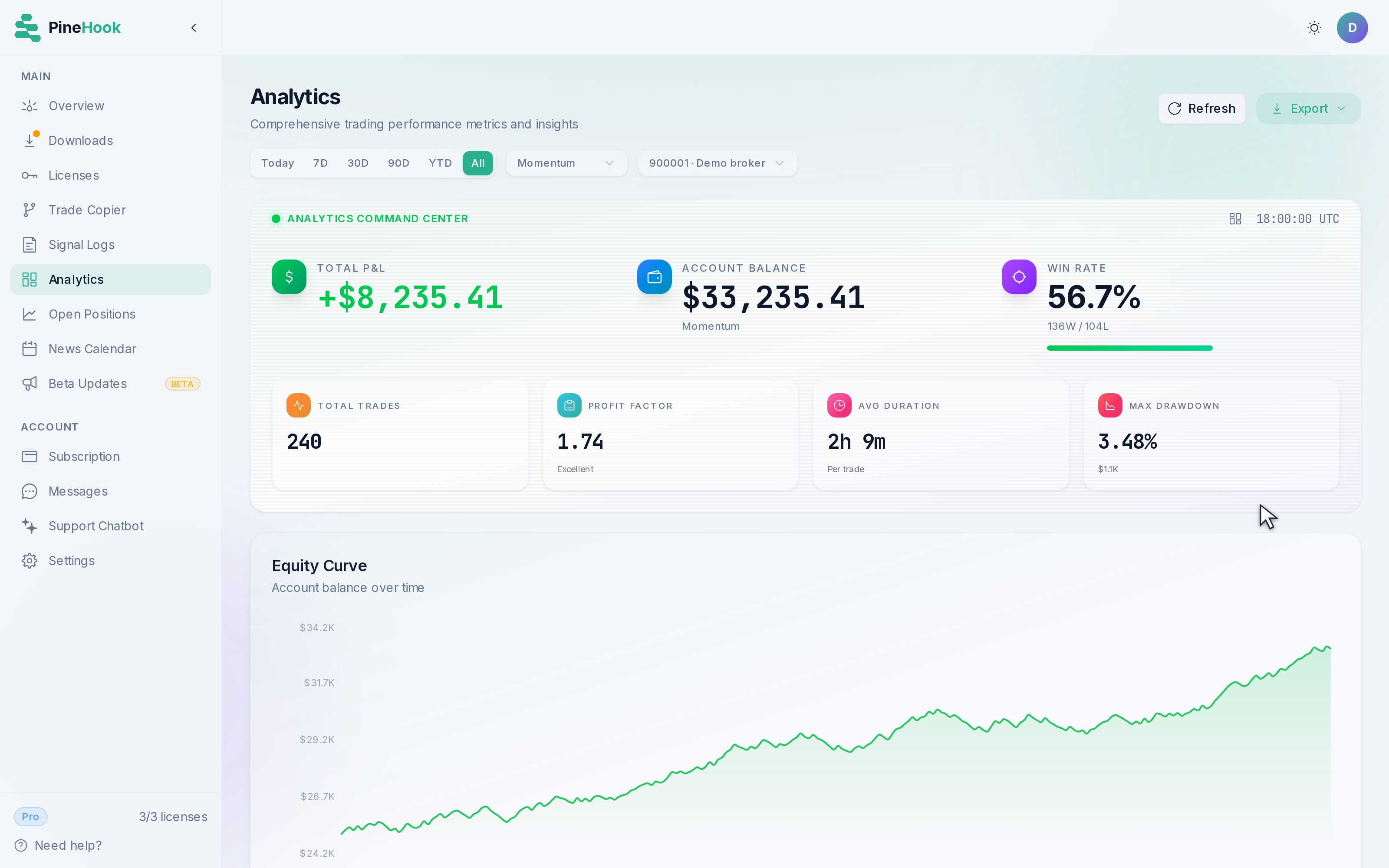Click the Beta Updates megaphone icon
The height and width of the screenshot is (868, 1389).
tap(29, 384)
